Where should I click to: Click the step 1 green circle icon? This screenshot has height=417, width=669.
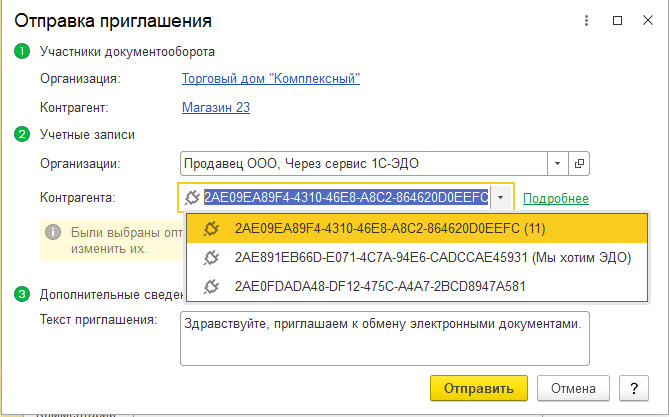point(21,52)
